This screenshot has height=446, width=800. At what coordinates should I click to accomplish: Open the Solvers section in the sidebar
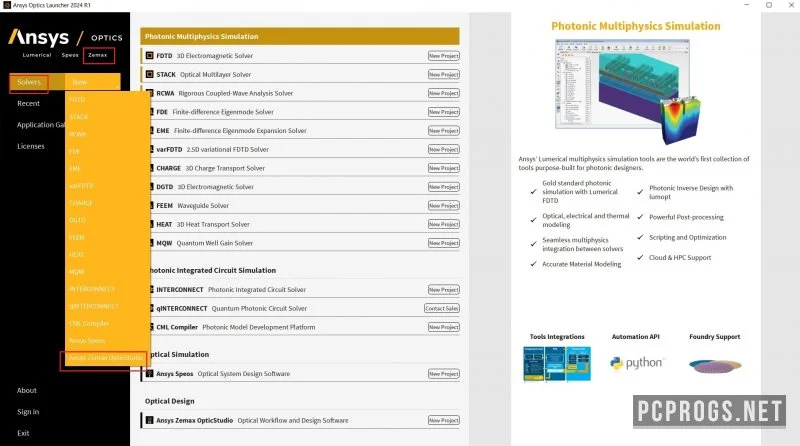pyautogui.click(x=29, y=82)
